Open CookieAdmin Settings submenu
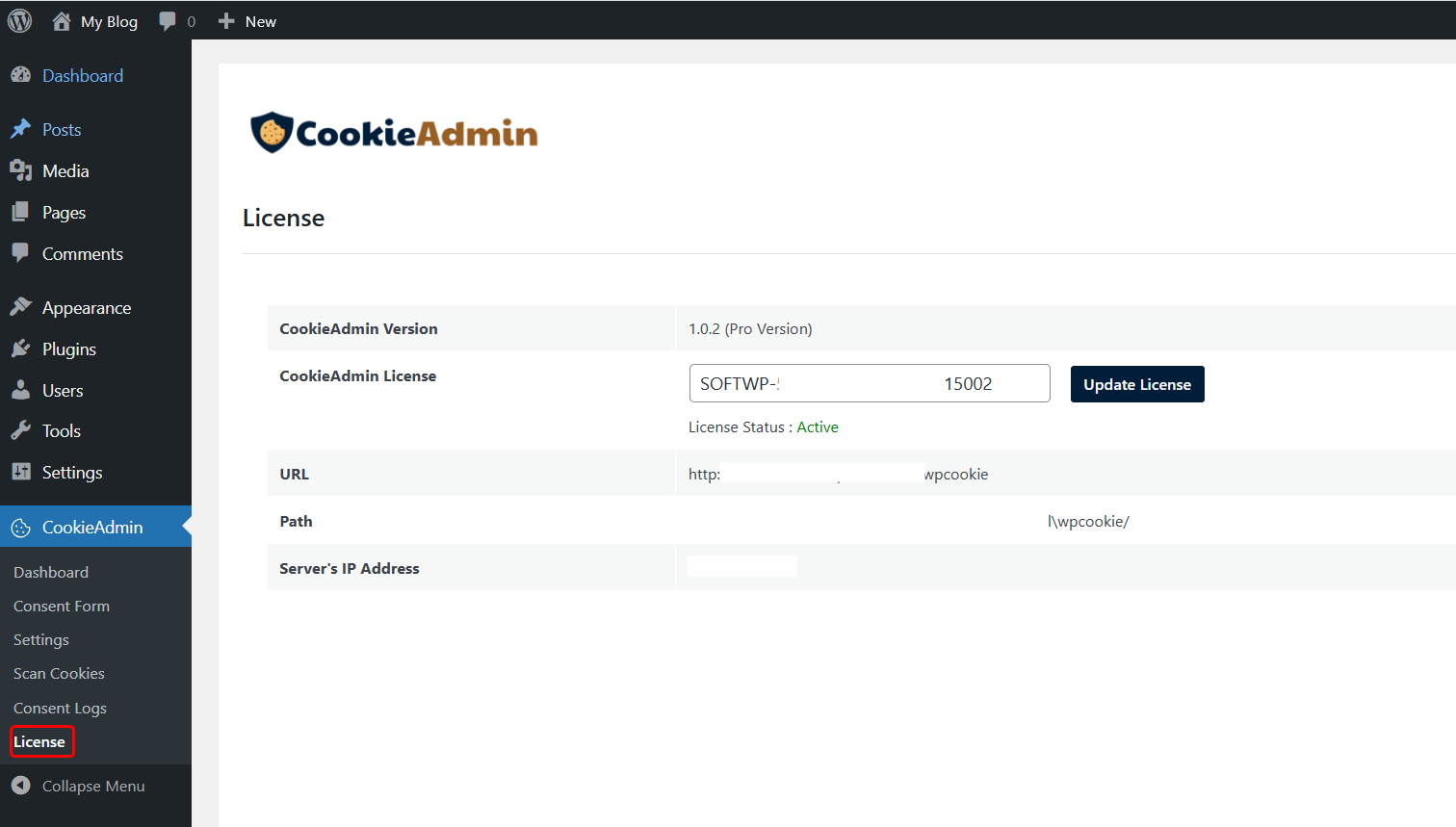This screenshot has height=827, width=1456. click(41, 639)
